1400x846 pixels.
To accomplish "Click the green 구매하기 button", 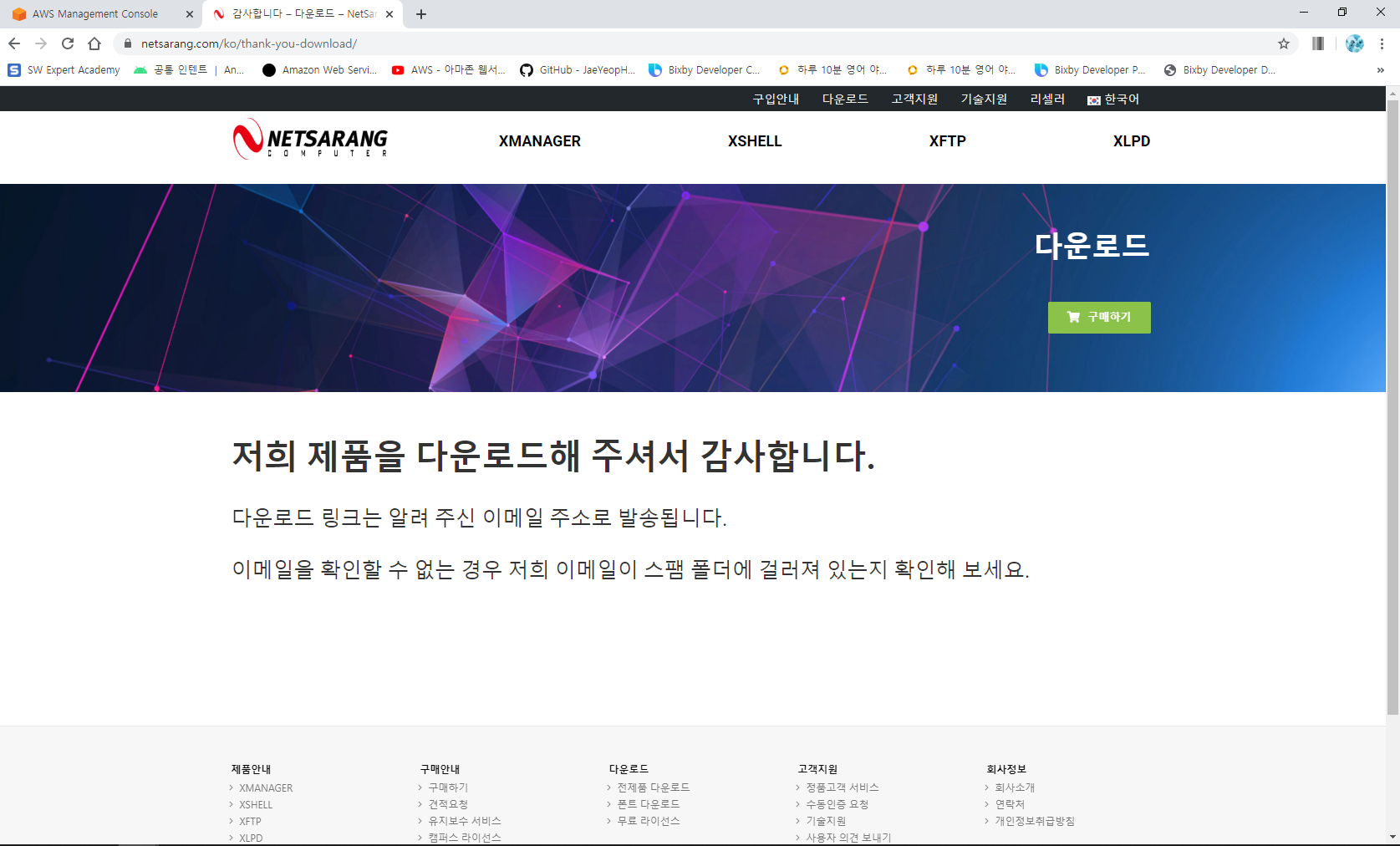I will click(x=1099, y=318).
